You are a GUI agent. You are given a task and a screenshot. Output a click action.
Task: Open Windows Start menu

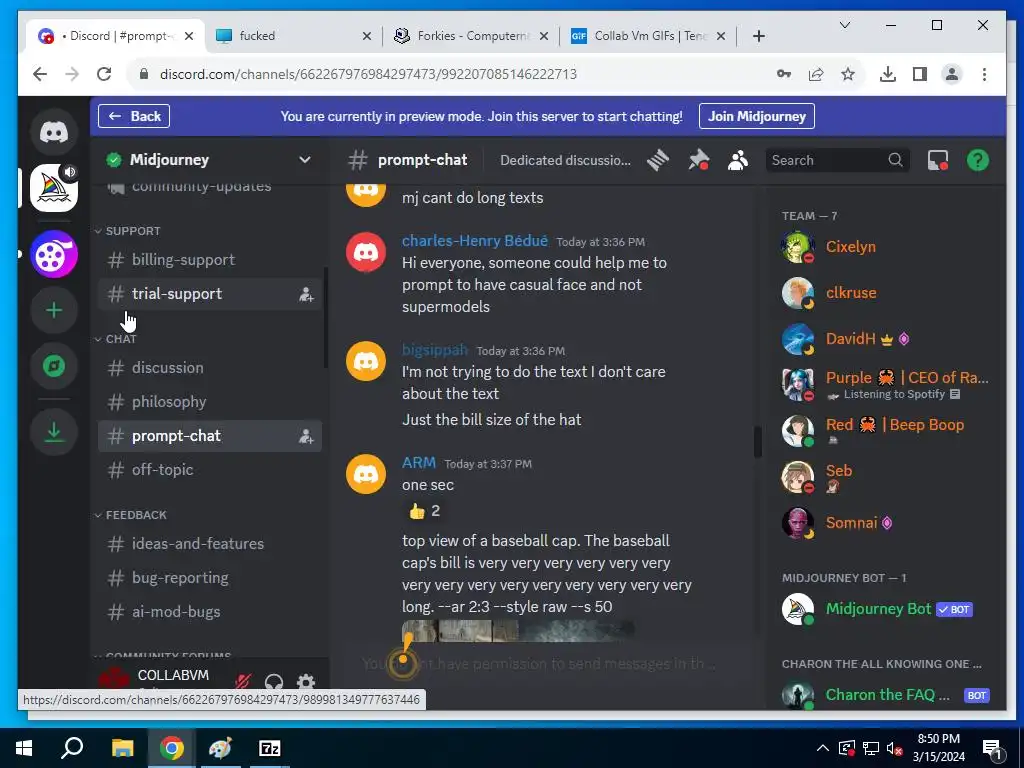pyautogui.click(x=24, y=748)
